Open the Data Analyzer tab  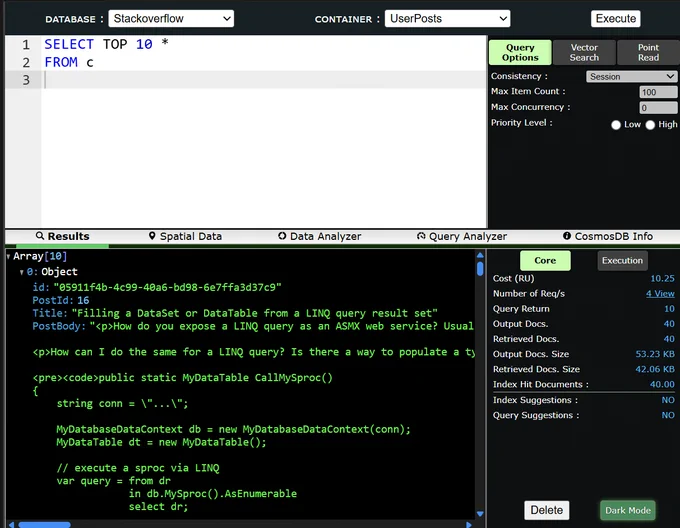tap(320, 236)
